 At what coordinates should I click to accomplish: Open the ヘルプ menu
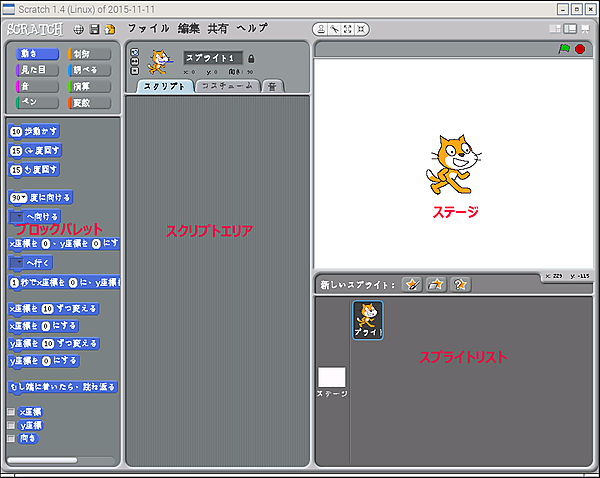(x=252, y=28)
